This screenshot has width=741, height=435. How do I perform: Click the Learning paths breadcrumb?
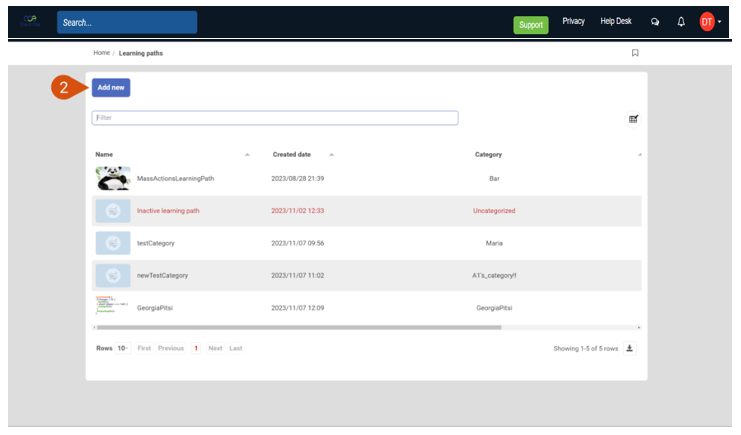pyautogui.click(x=141, y=53)
